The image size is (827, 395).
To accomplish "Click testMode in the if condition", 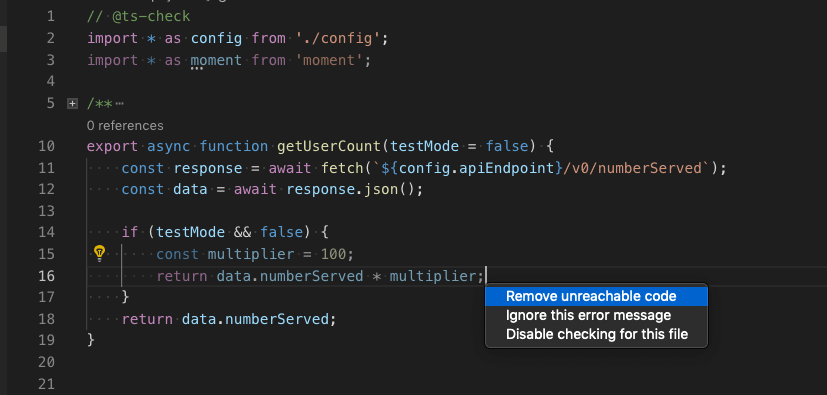I will tap(191, 232).
